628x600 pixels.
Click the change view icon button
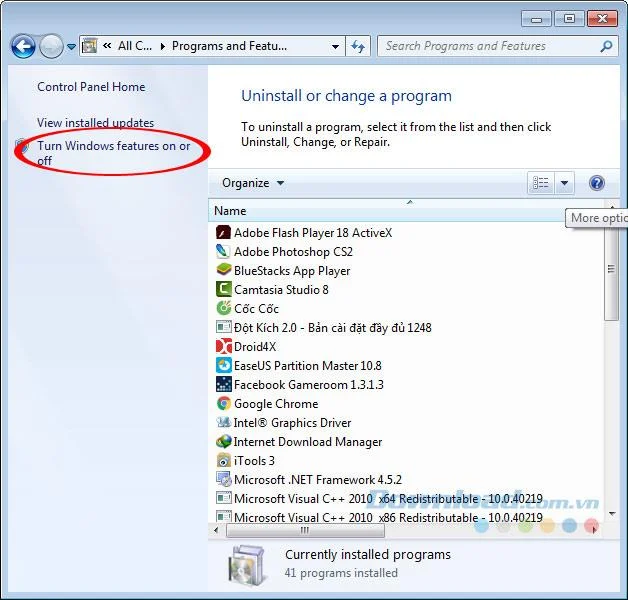[x=541, y=183]
